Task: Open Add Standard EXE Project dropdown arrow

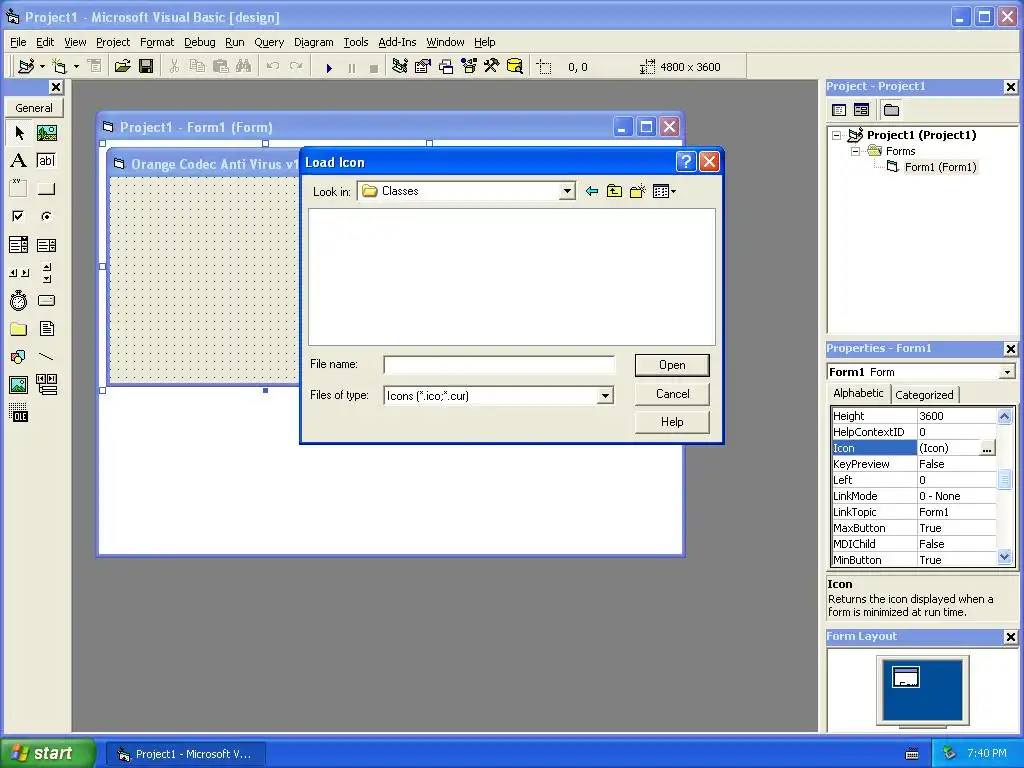Action: (x=42, y=67)
